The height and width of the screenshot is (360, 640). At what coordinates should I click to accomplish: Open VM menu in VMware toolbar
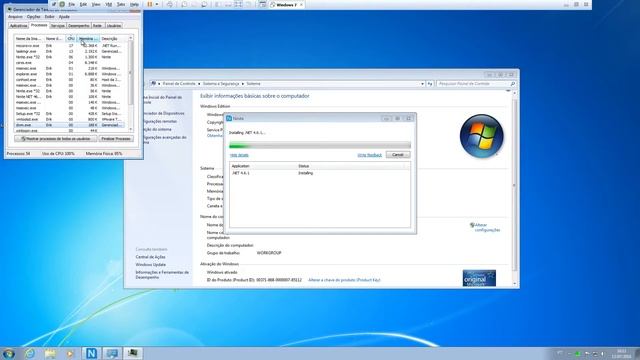coord(109,4)
